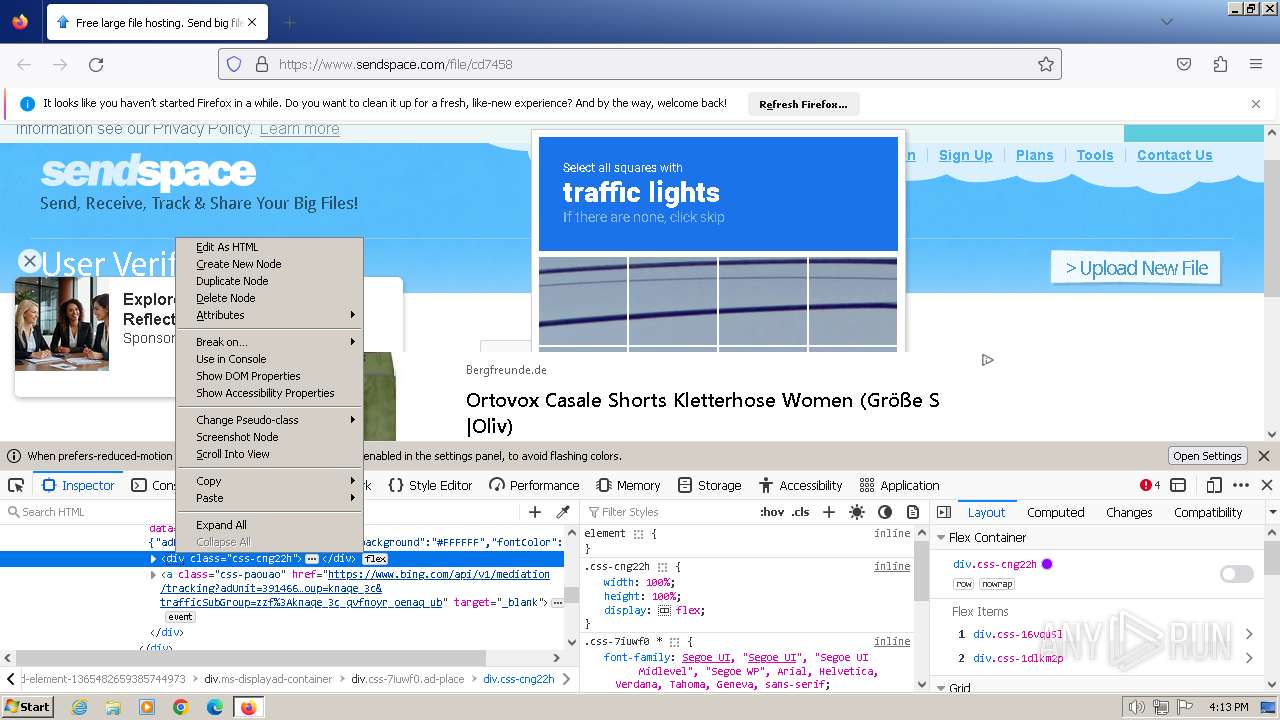Open flex item div.css-1dlkm2p

tap(1017, 658)
